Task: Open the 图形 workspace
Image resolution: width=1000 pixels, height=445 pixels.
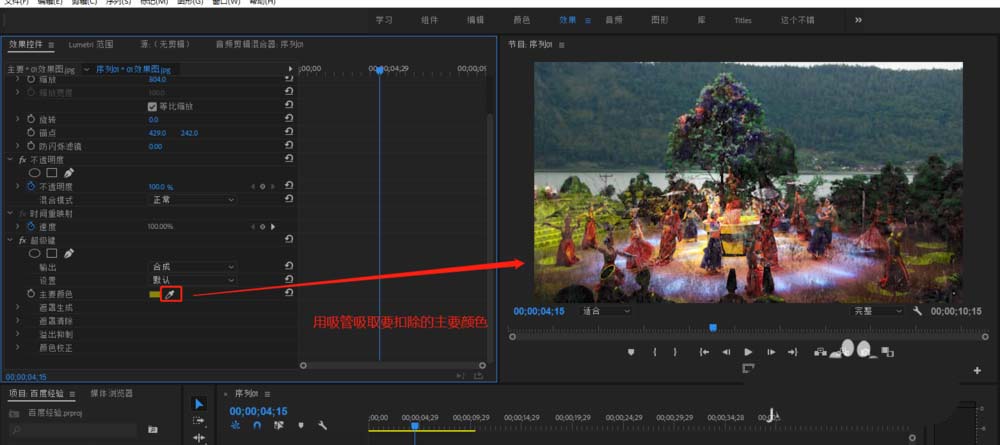Action: click(660, 20)
